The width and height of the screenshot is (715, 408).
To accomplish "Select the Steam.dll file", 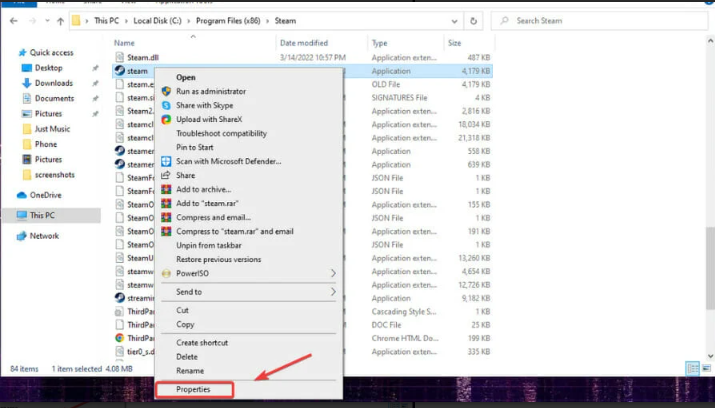I will click(x=143, y=57).
